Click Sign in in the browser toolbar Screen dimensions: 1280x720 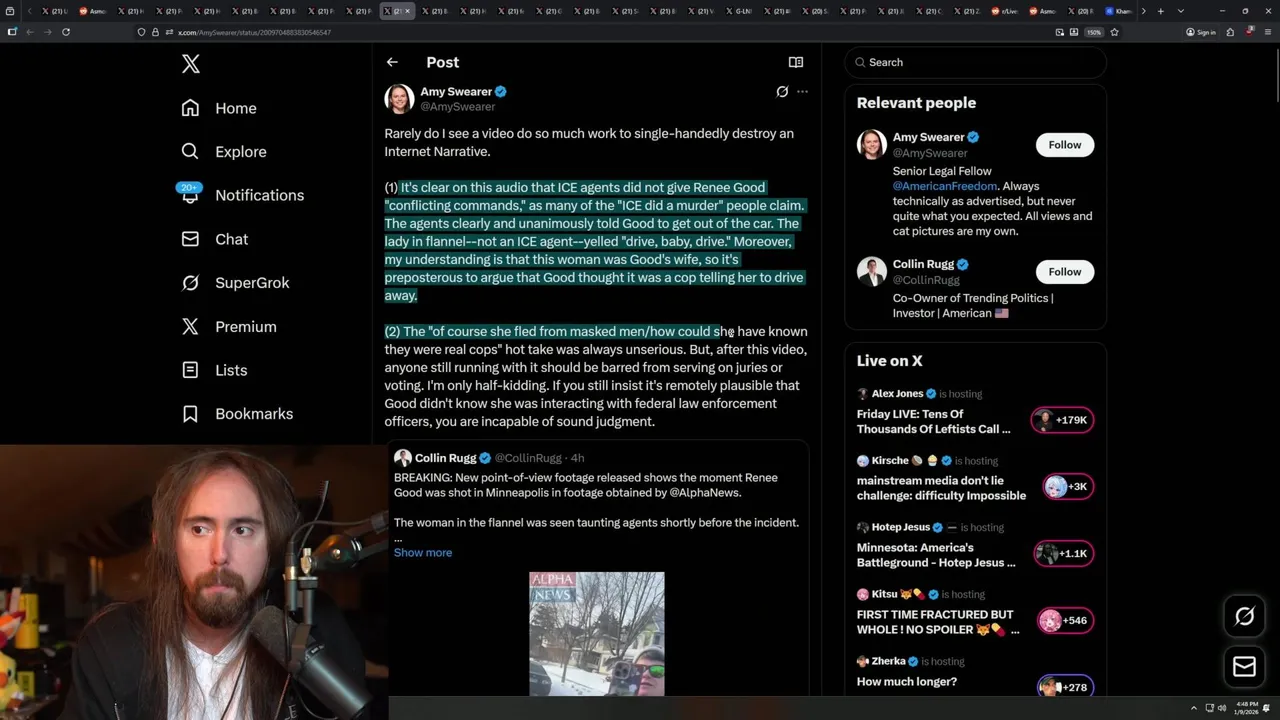point(1201,32)
